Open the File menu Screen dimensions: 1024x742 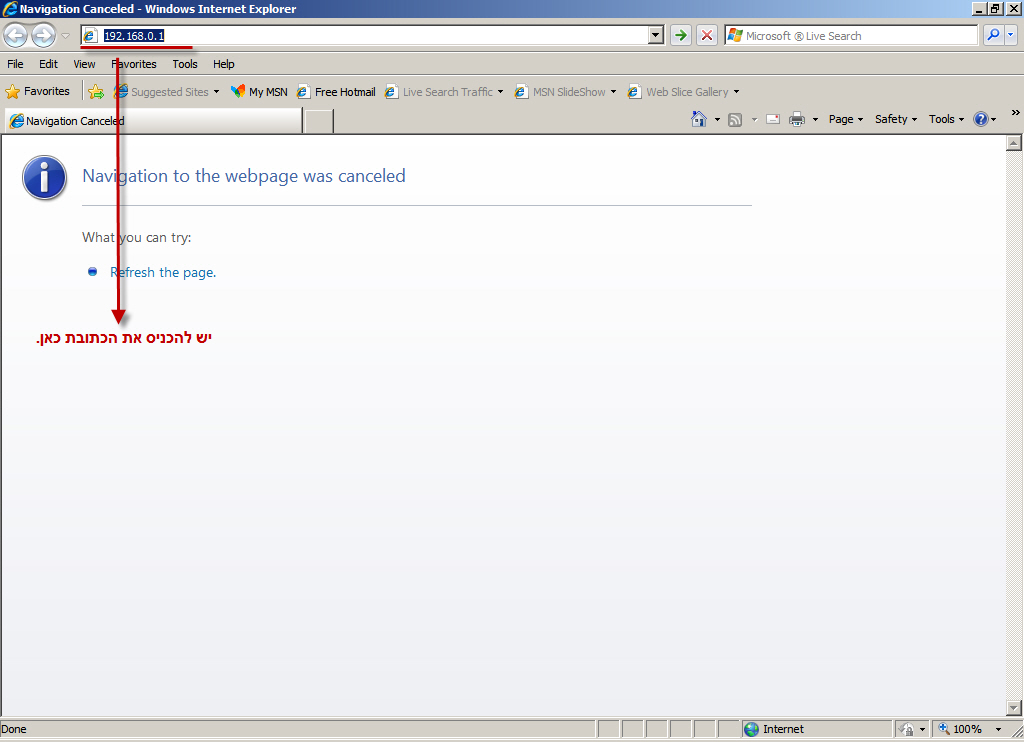click(x=15, y=64)
